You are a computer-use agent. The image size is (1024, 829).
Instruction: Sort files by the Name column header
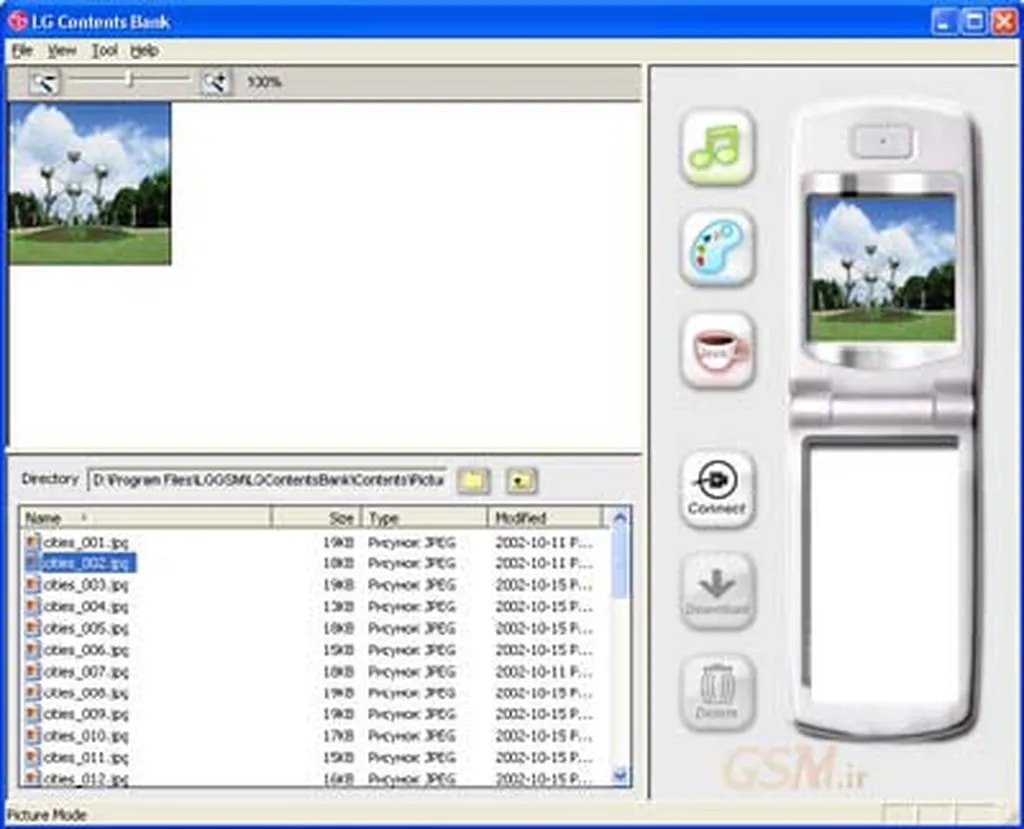pyautogui.click(x=45, y=518)
